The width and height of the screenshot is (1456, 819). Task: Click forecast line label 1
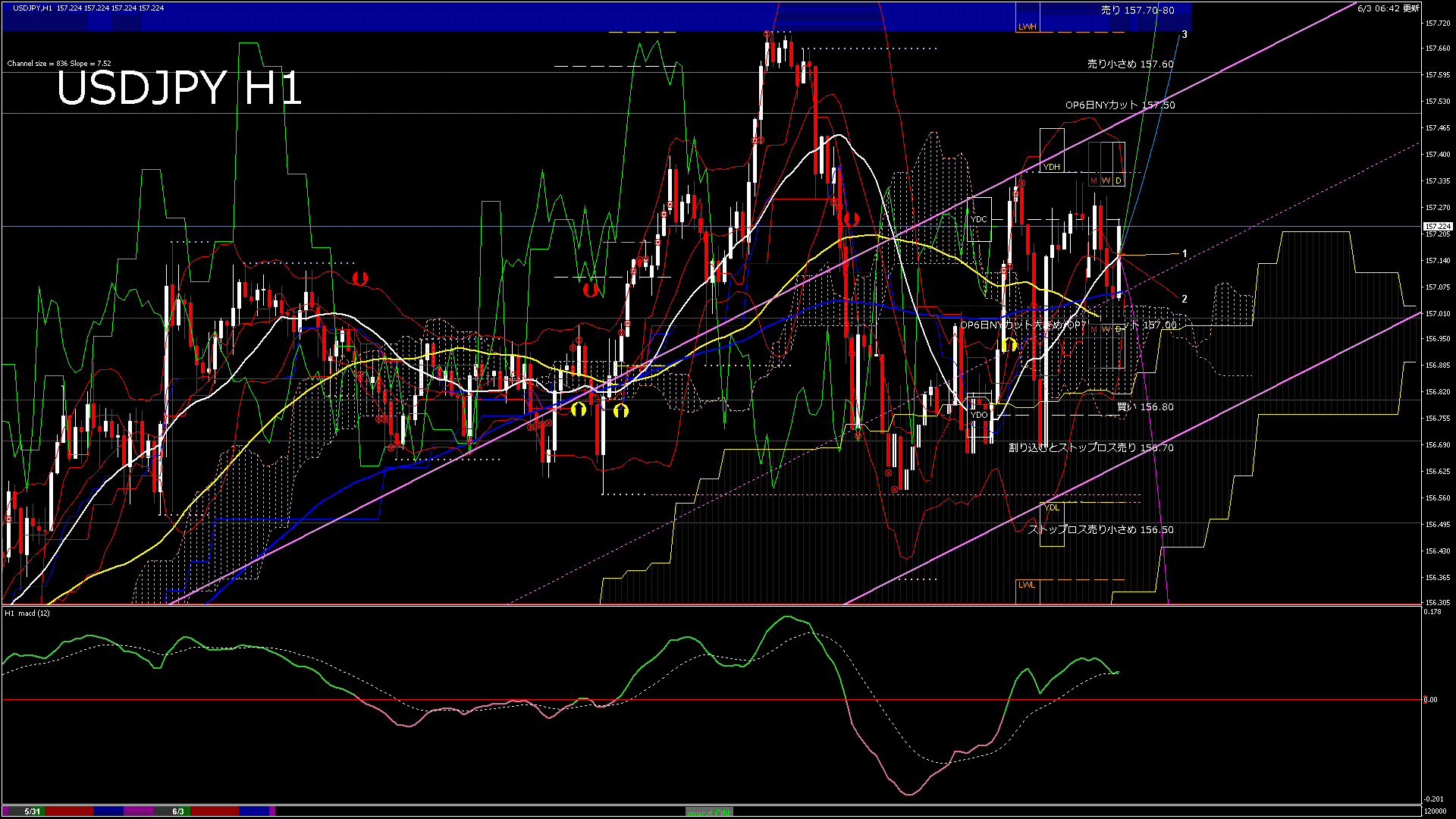(1185, 254)
